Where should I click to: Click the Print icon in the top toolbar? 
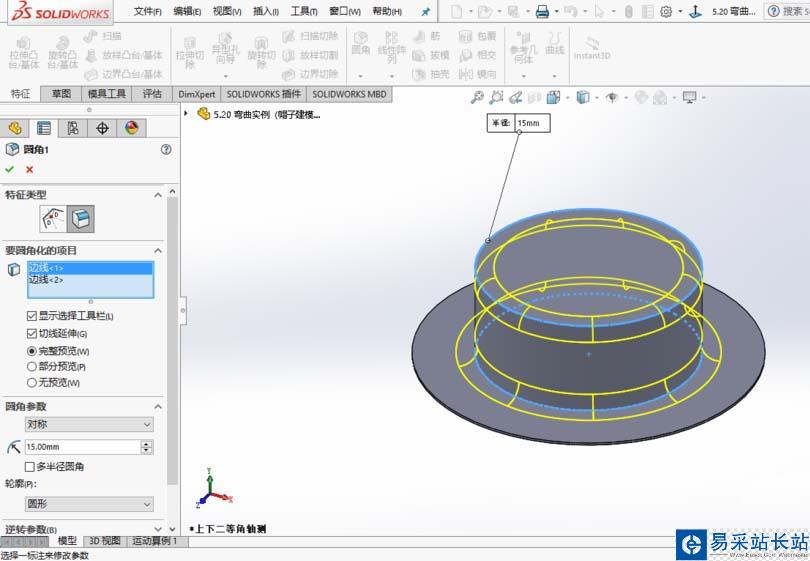(x=542, y=12)
